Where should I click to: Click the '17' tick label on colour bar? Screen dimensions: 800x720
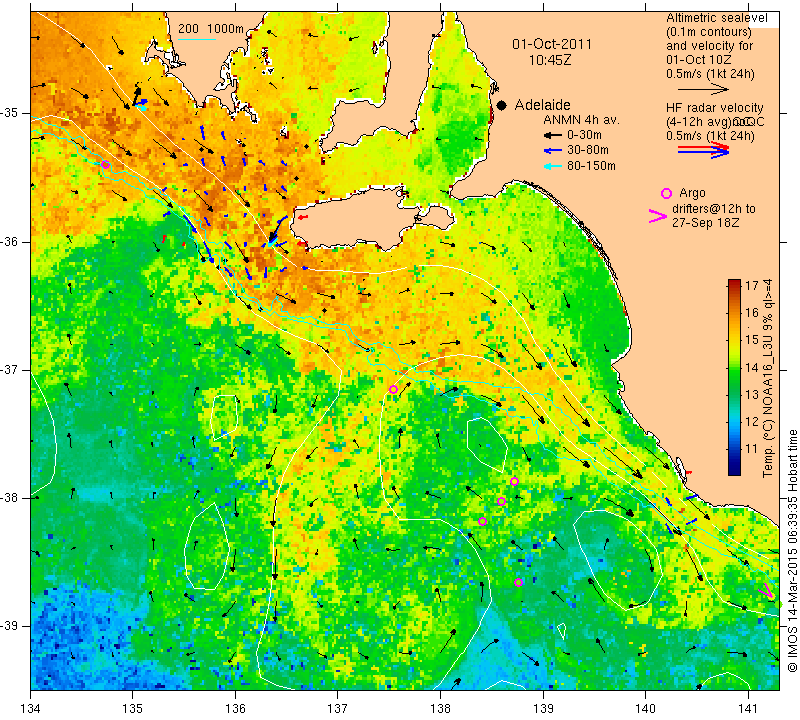pyautogui.click(x=752, y=285)
